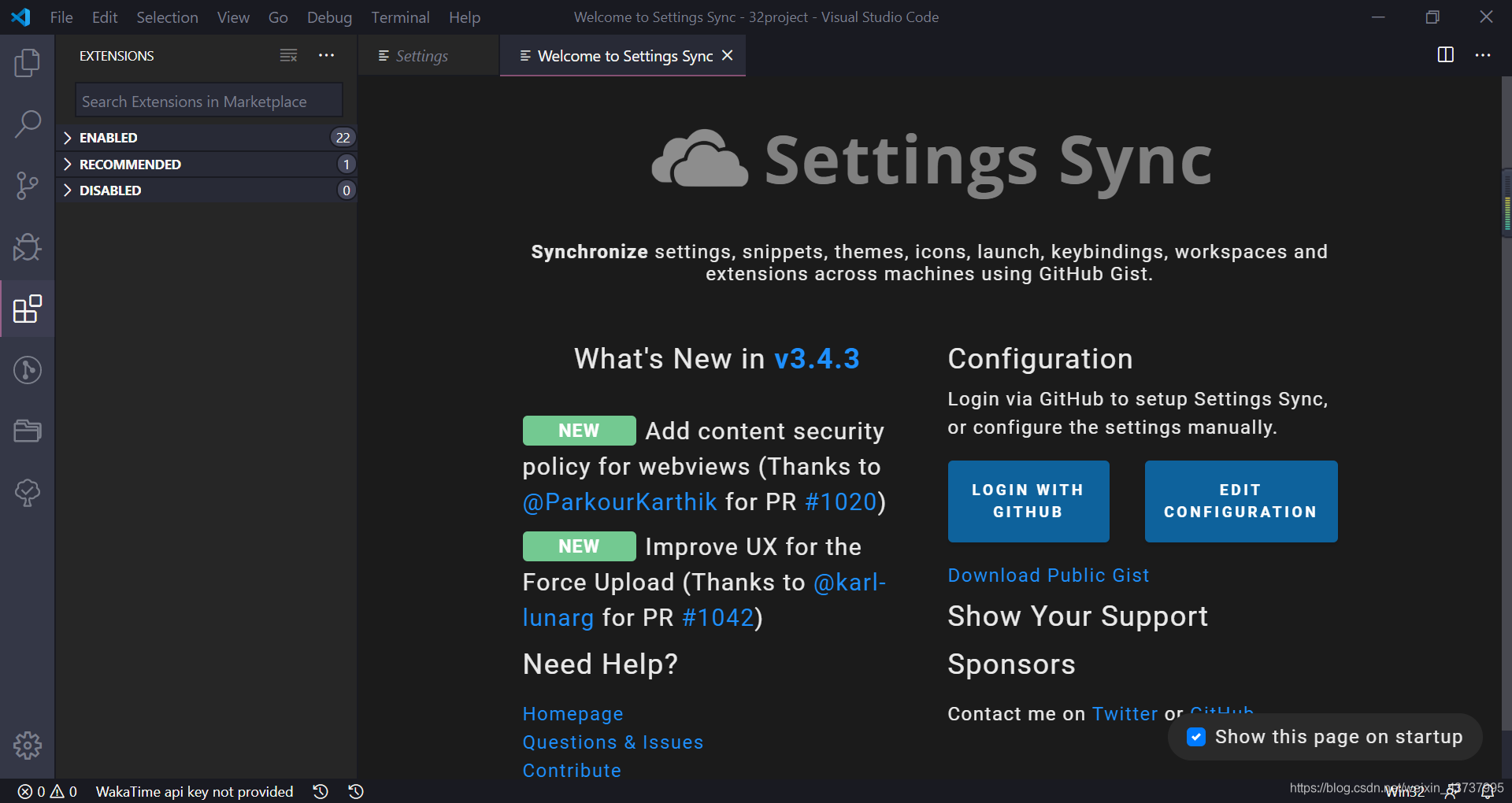Open the Source Control view
The image size is (1512, 803).
point(27,186)
